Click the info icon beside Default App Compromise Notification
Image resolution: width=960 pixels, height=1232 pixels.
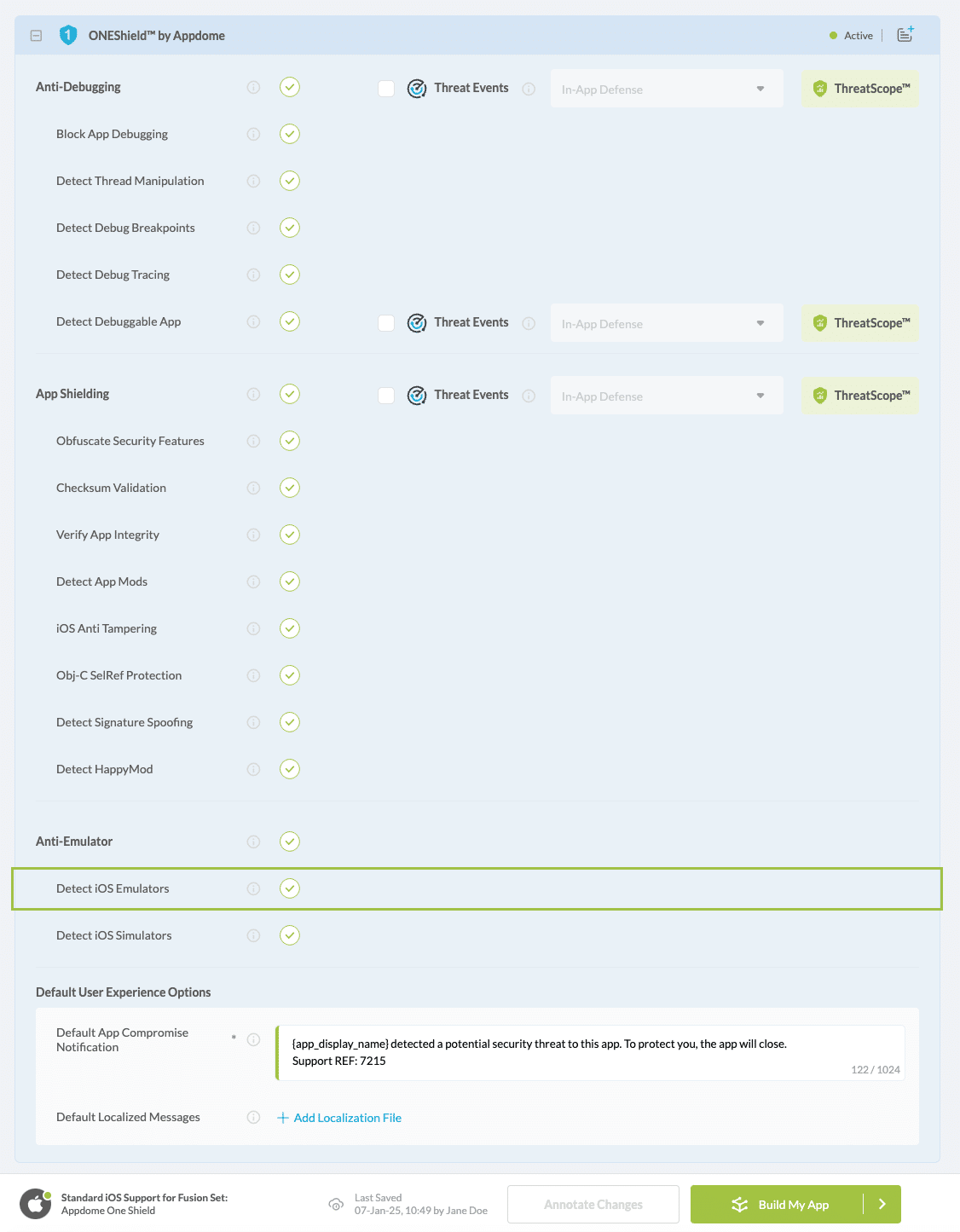[253, 1039]
